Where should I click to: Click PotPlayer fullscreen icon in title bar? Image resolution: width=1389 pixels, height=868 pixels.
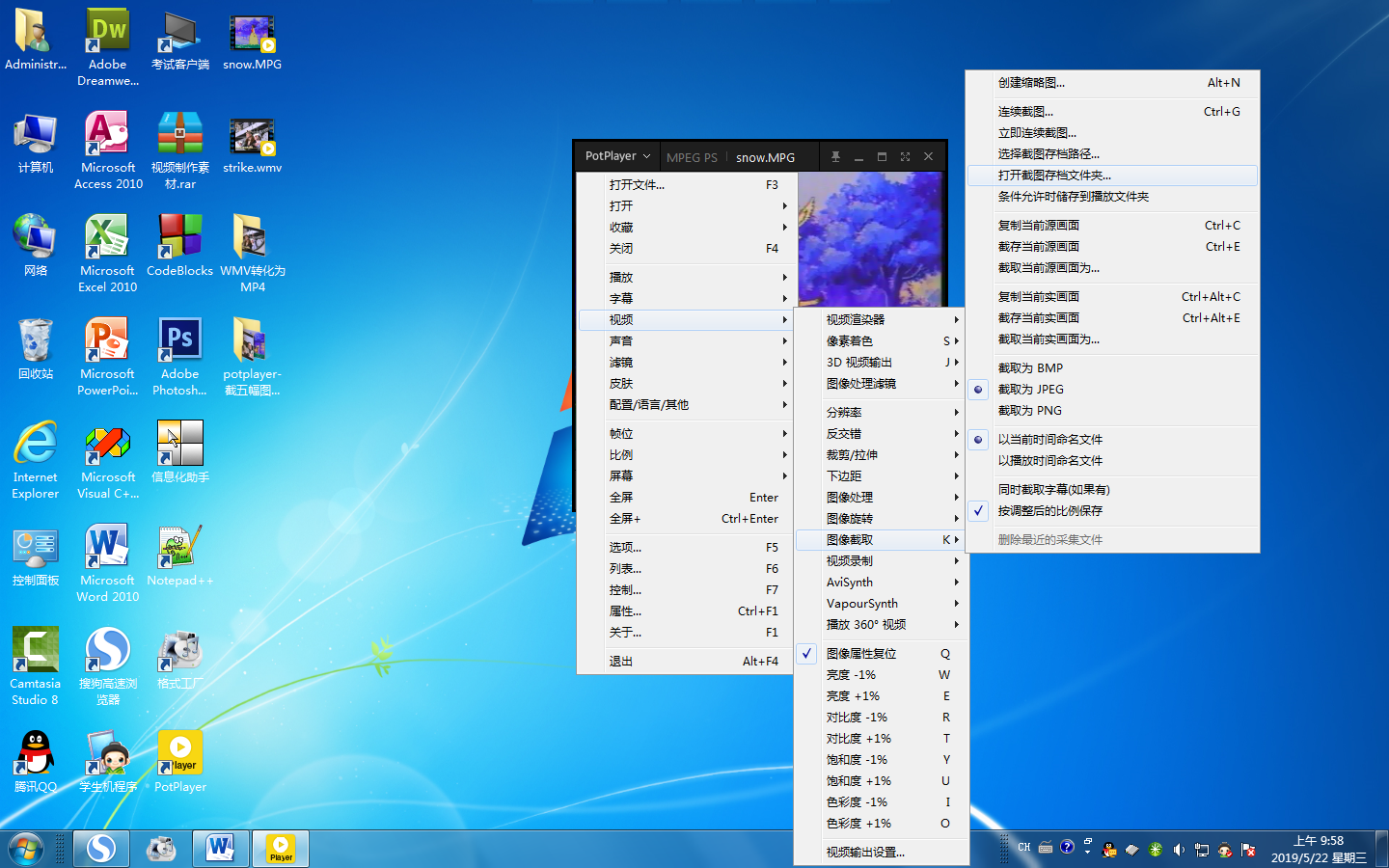pyautogui.click(x=905, y=156)
